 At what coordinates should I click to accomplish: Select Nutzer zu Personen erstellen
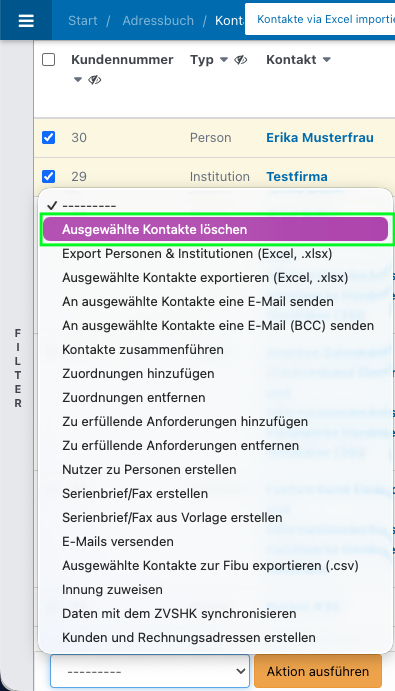coord(215,469)
